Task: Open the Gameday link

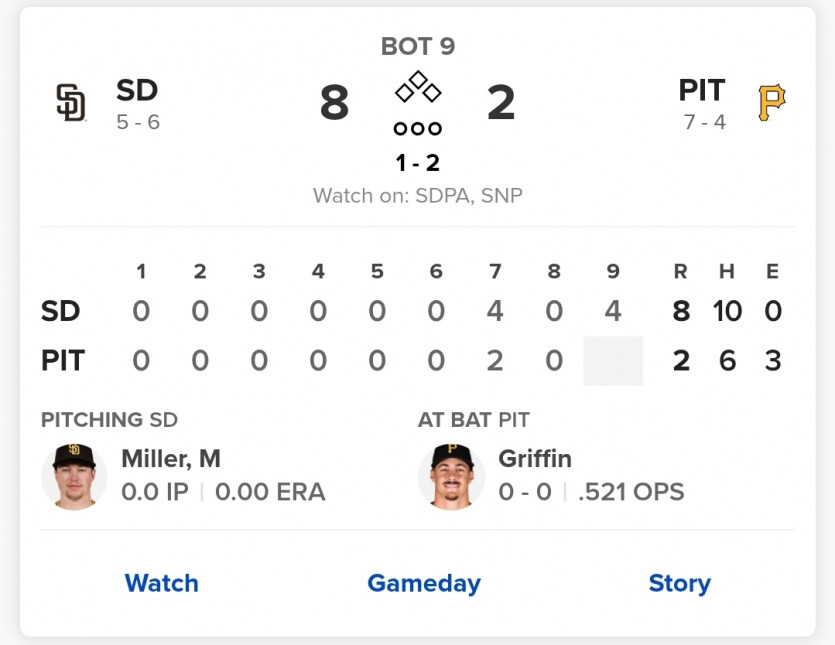Action: pos(424,583)
